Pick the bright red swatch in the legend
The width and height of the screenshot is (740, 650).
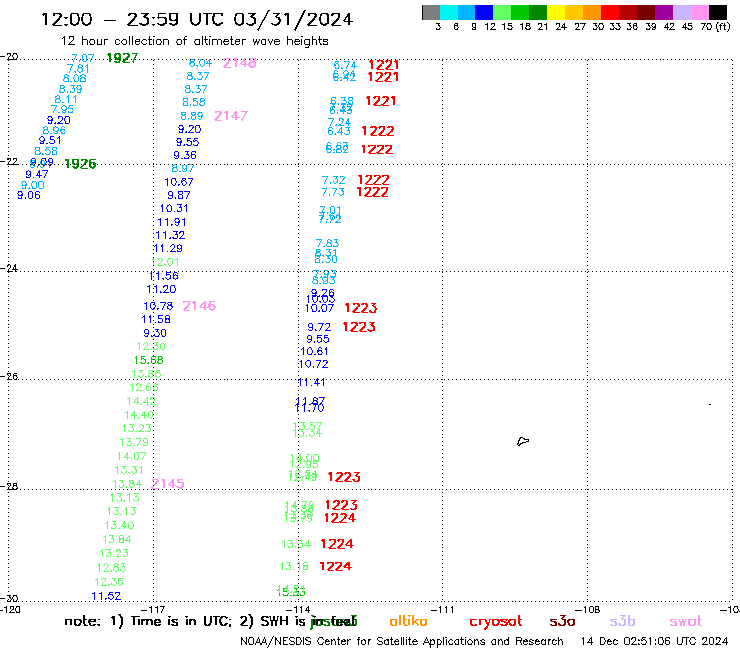point(610,12)
